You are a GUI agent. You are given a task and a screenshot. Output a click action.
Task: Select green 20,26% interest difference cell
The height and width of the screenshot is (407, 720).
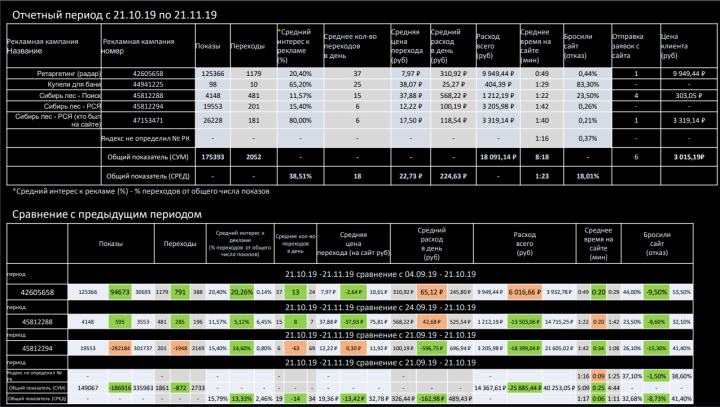click(242, 292)
